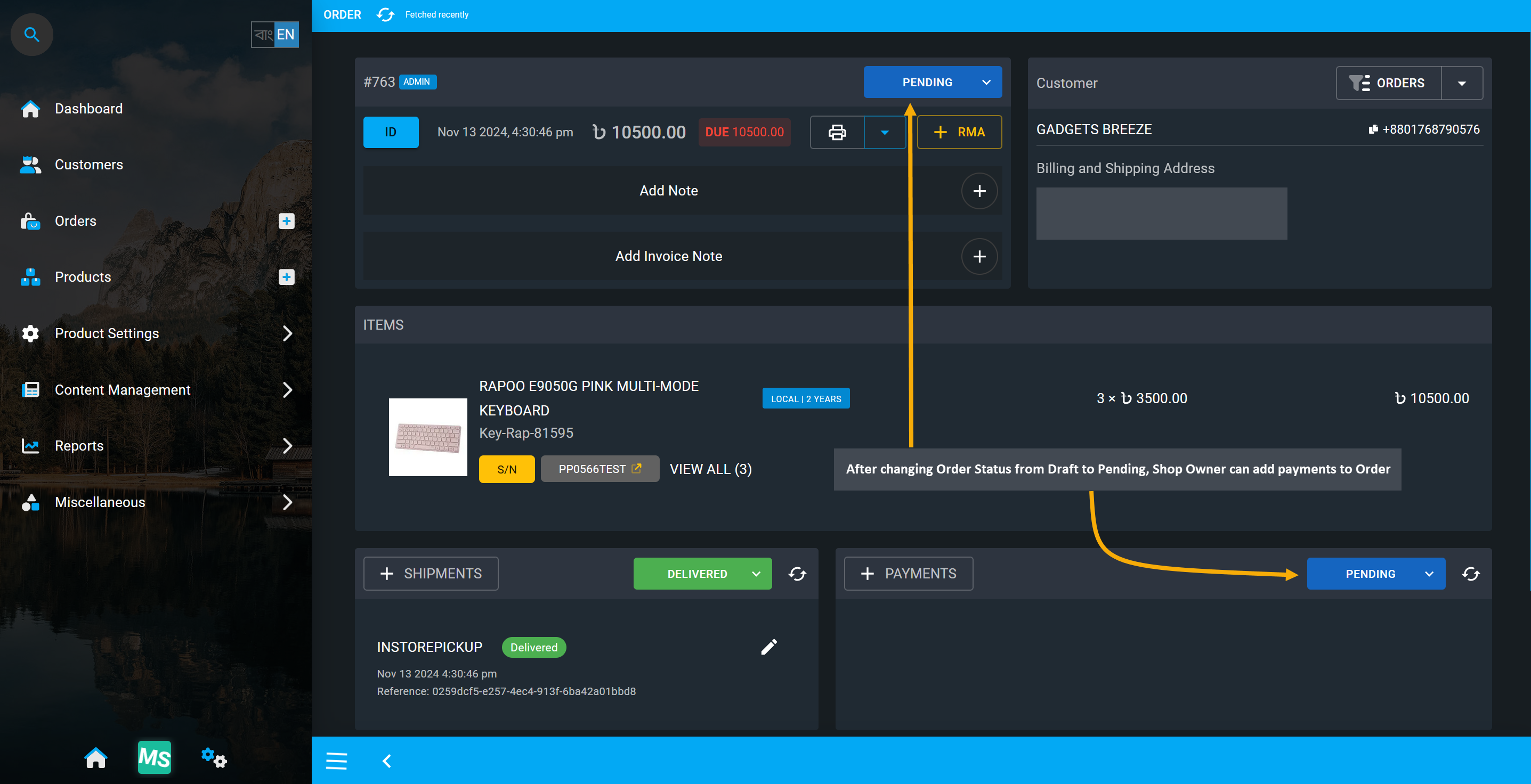Click Add Invoice Note plus button
The width and height of the screenshot is (1531, 784).
click(980, 256)
